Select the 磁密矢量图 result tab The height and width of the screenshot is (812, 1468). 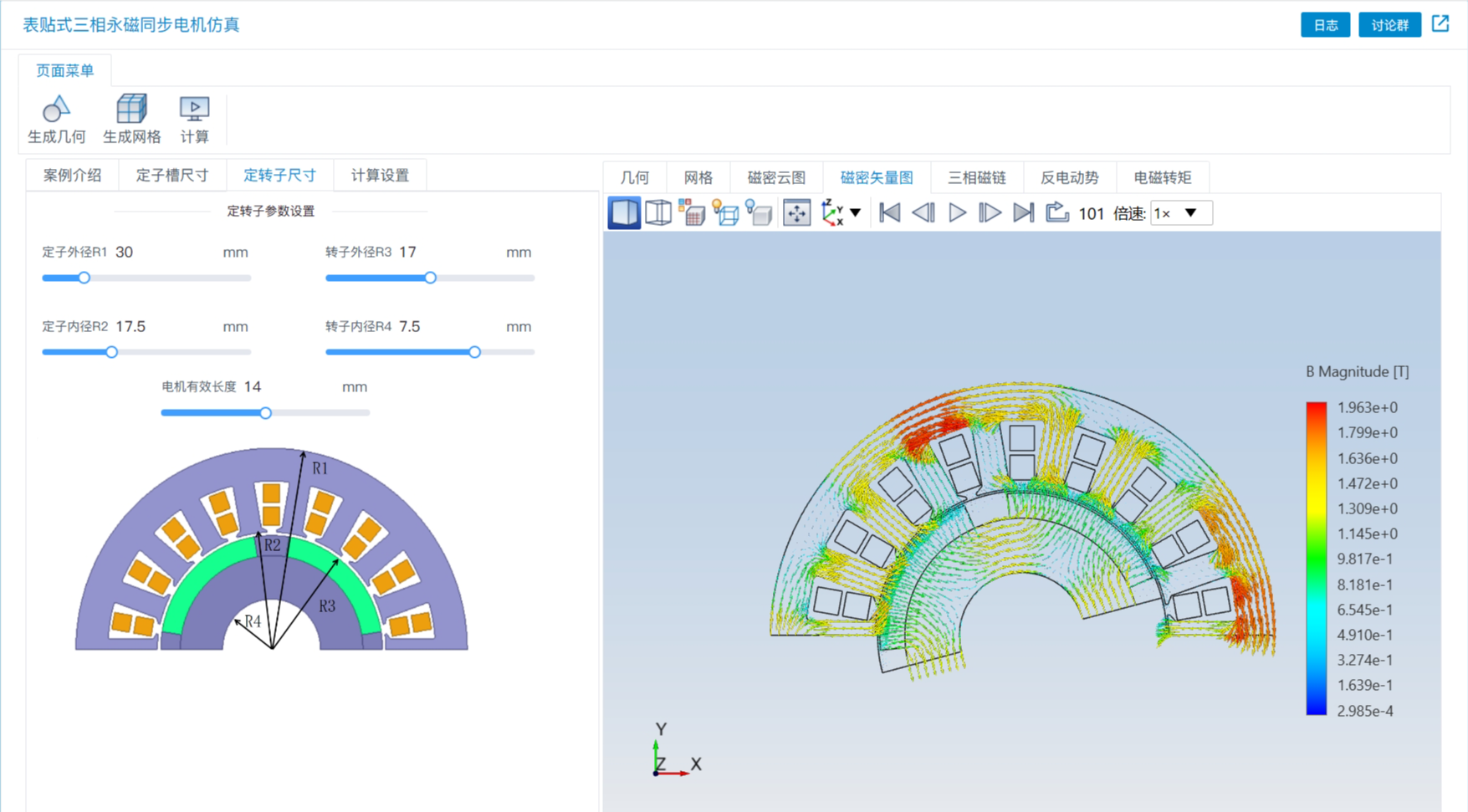877,177
